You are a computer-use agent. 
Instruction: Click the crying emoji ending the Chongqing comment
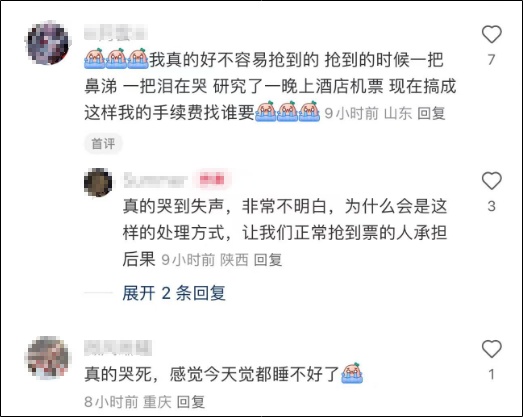[x=352, y=373]
